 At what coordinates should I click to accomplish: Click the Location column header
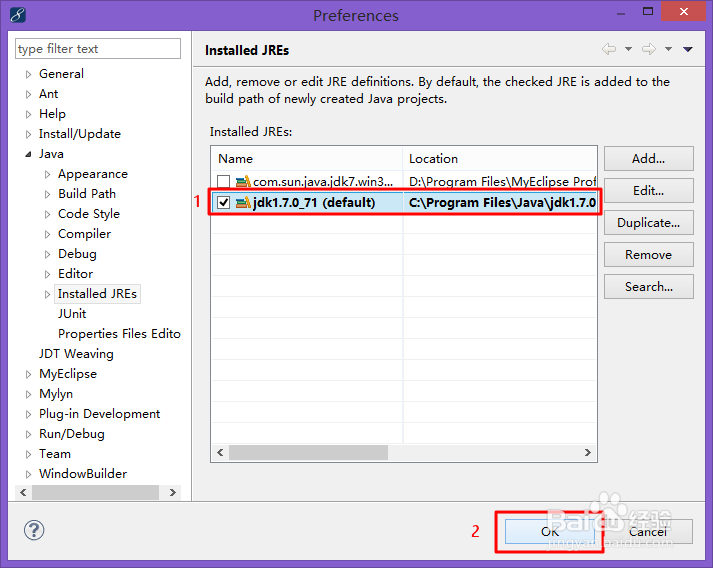500,159
